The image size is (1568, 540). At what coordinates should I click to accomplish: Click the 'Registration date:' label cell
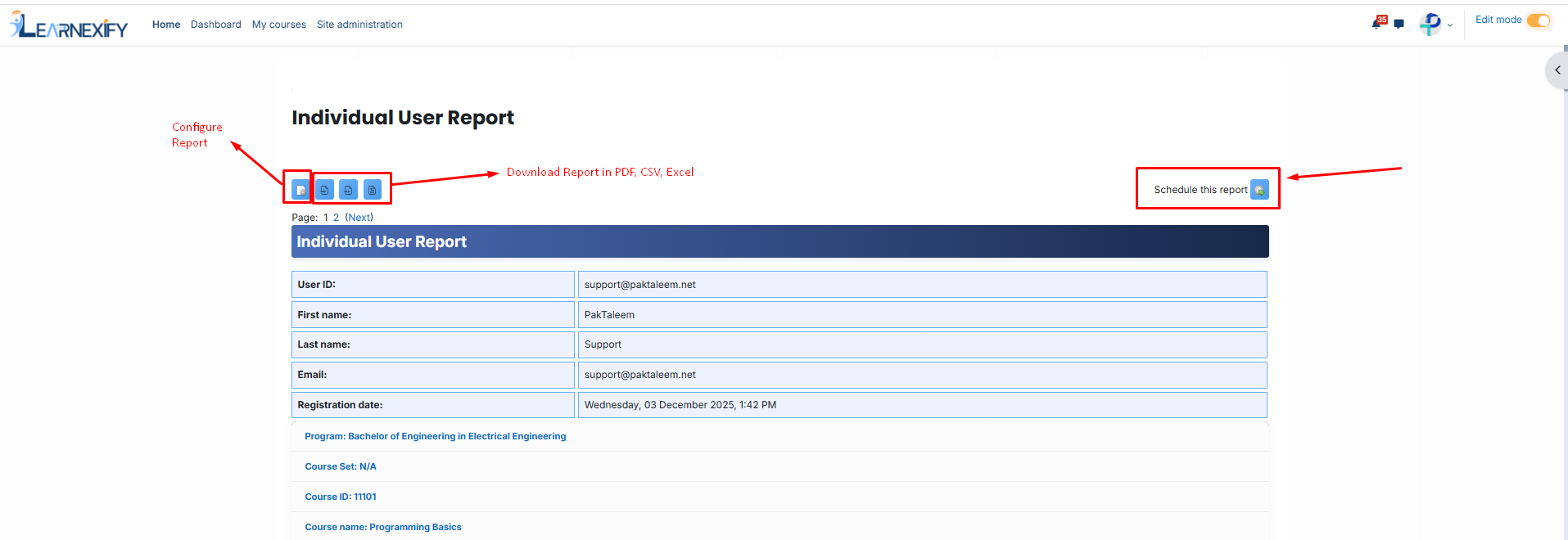(x=433, y=405)
